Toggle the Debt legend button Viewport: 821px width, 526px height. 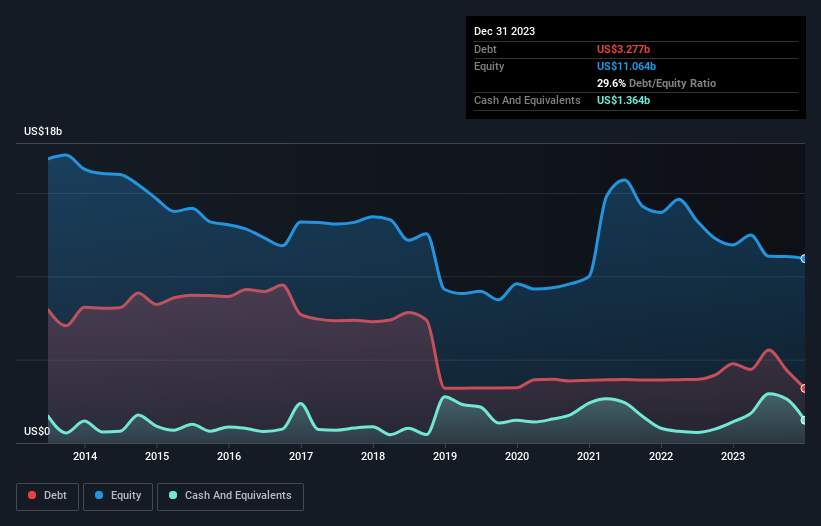(48, 496)
